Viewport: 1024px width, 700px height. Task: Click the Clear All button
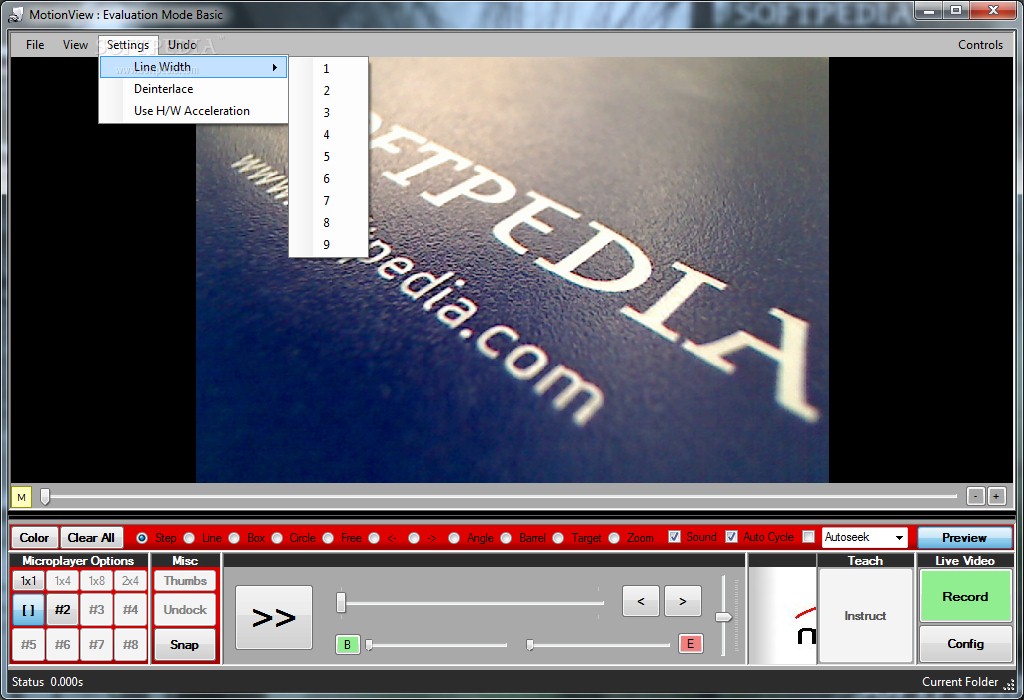tap(91, 537)
